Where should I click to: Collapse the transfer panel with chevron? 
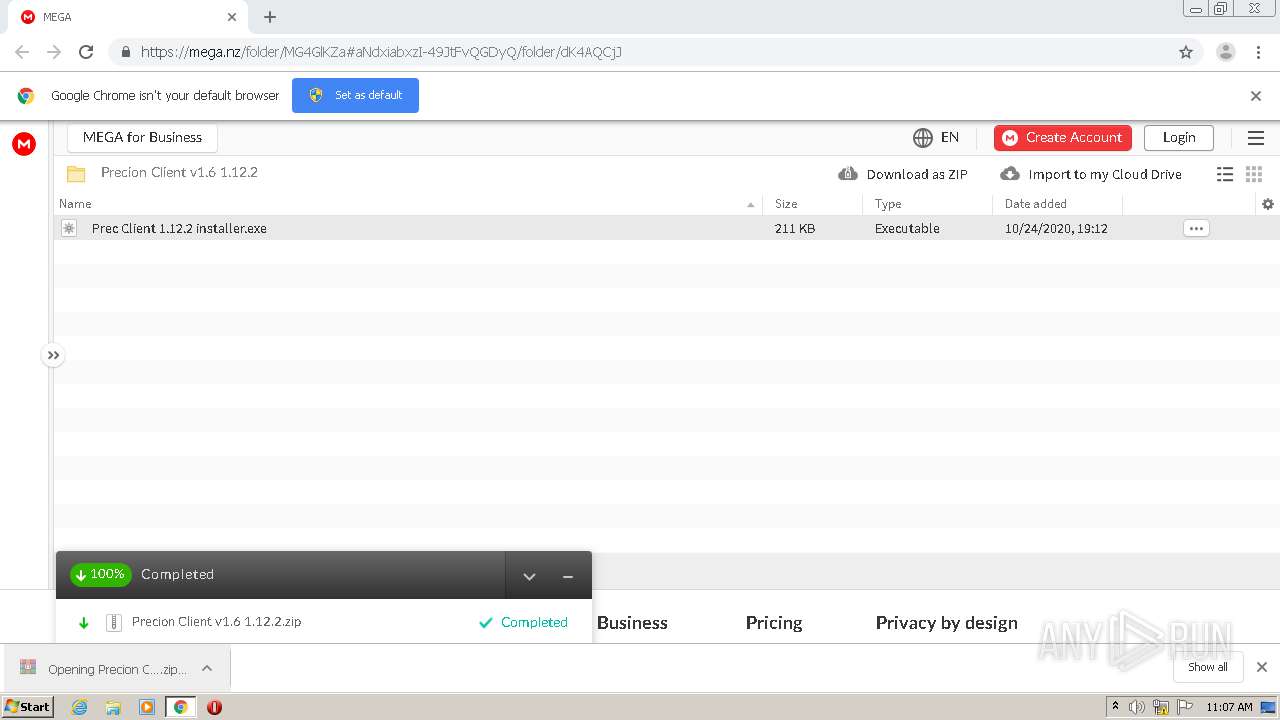coord(530,576)
